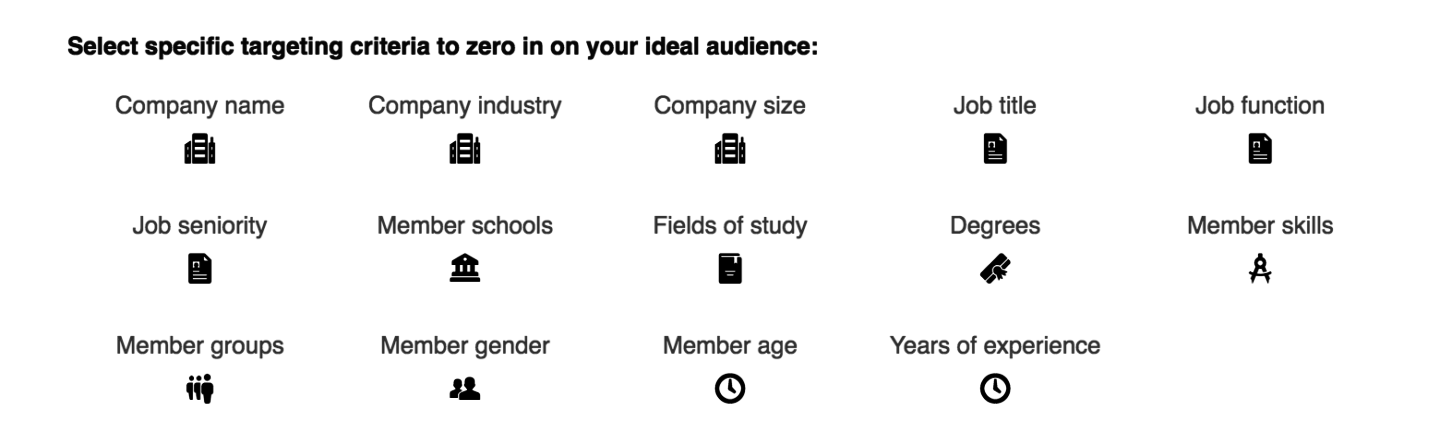Click the Member groups people icon
Viewport: 1440px width, 421px height.
coord(200,389)
